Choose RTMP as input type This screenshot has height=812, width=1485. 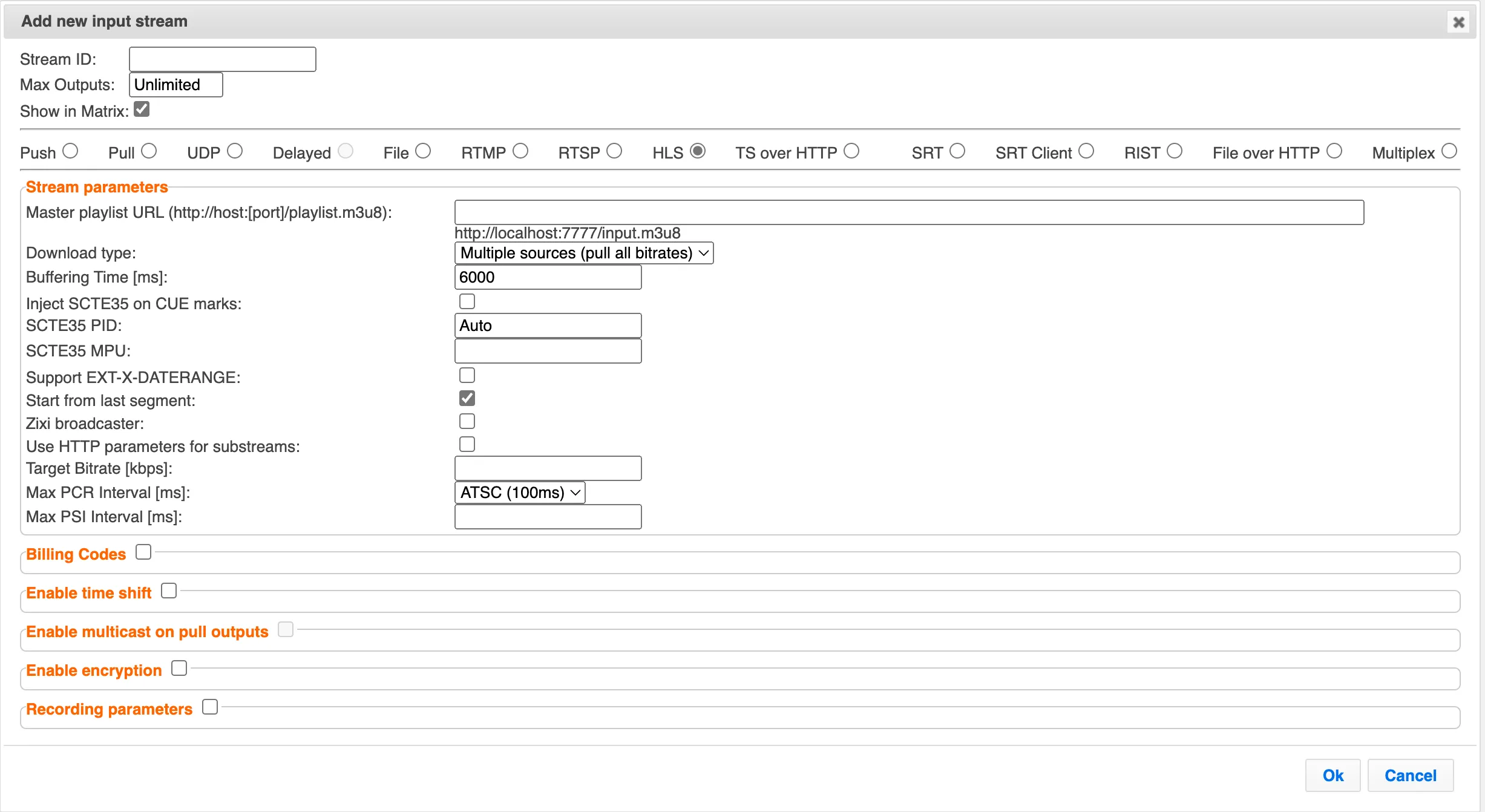coord(520,151)
